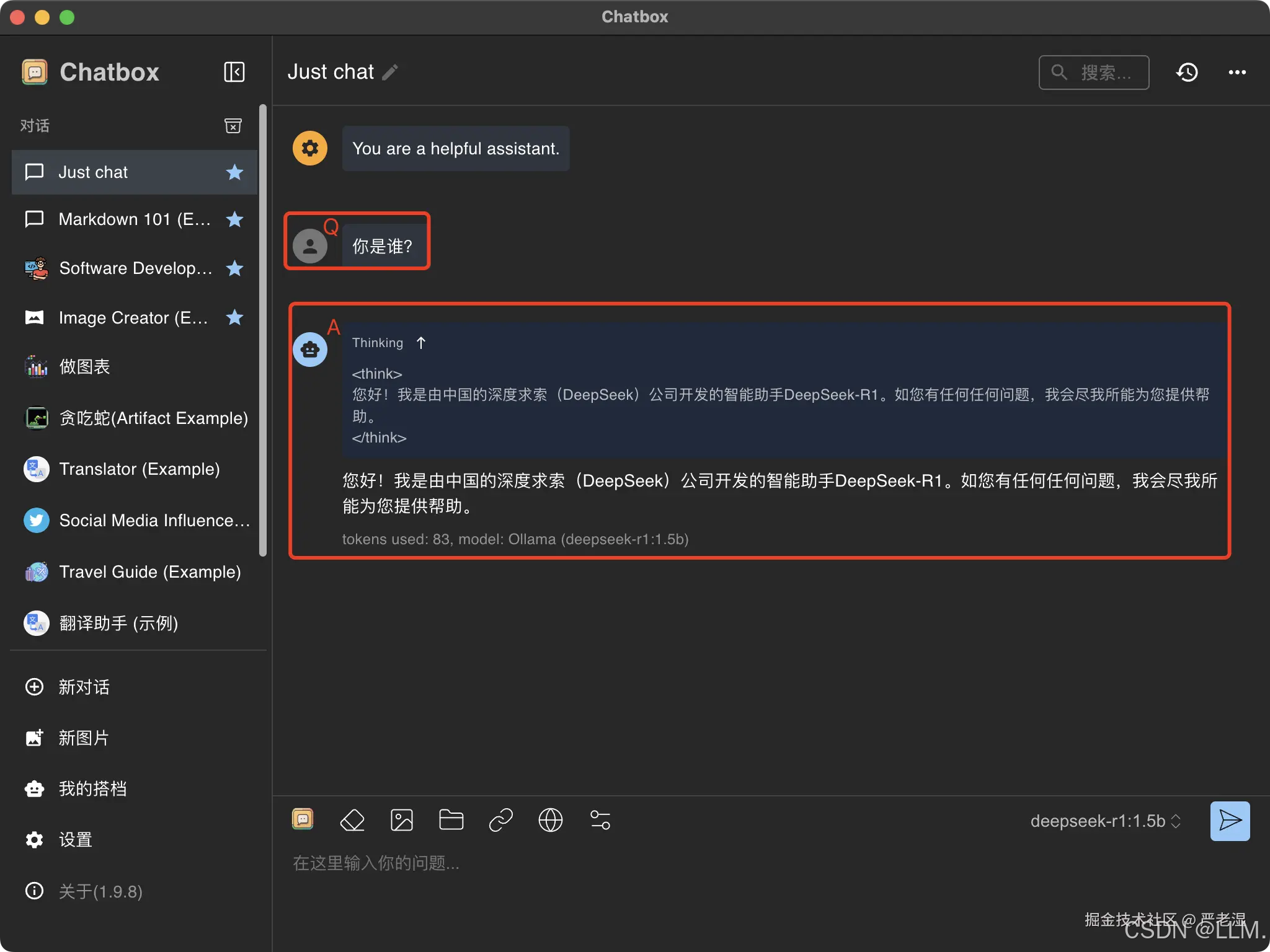The image size is (1270, 952).
Task: Select the Translator (Example) conversation
Action: [139, 469]
